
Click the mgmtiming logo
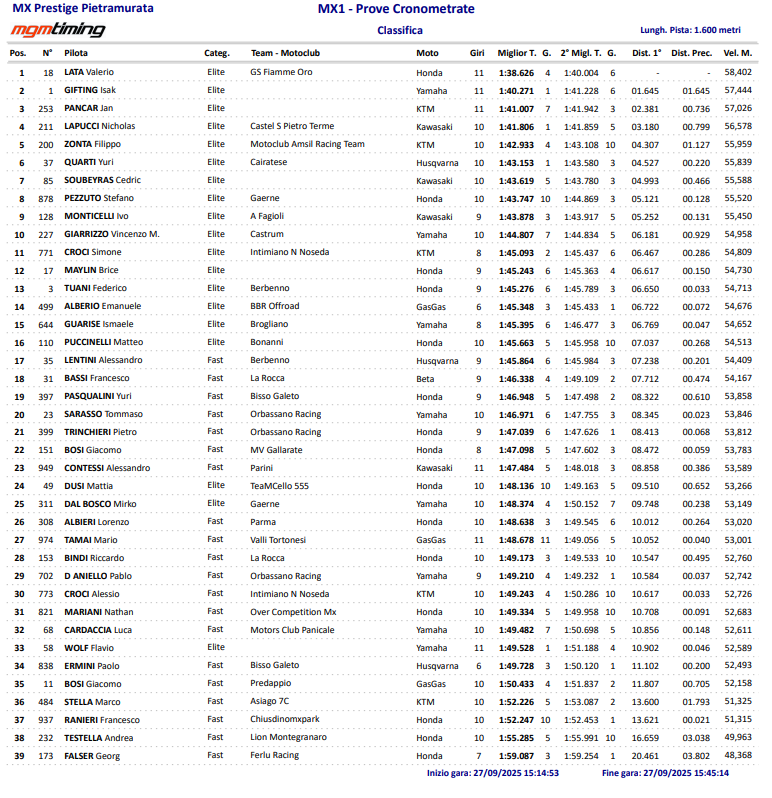[58, 30]
